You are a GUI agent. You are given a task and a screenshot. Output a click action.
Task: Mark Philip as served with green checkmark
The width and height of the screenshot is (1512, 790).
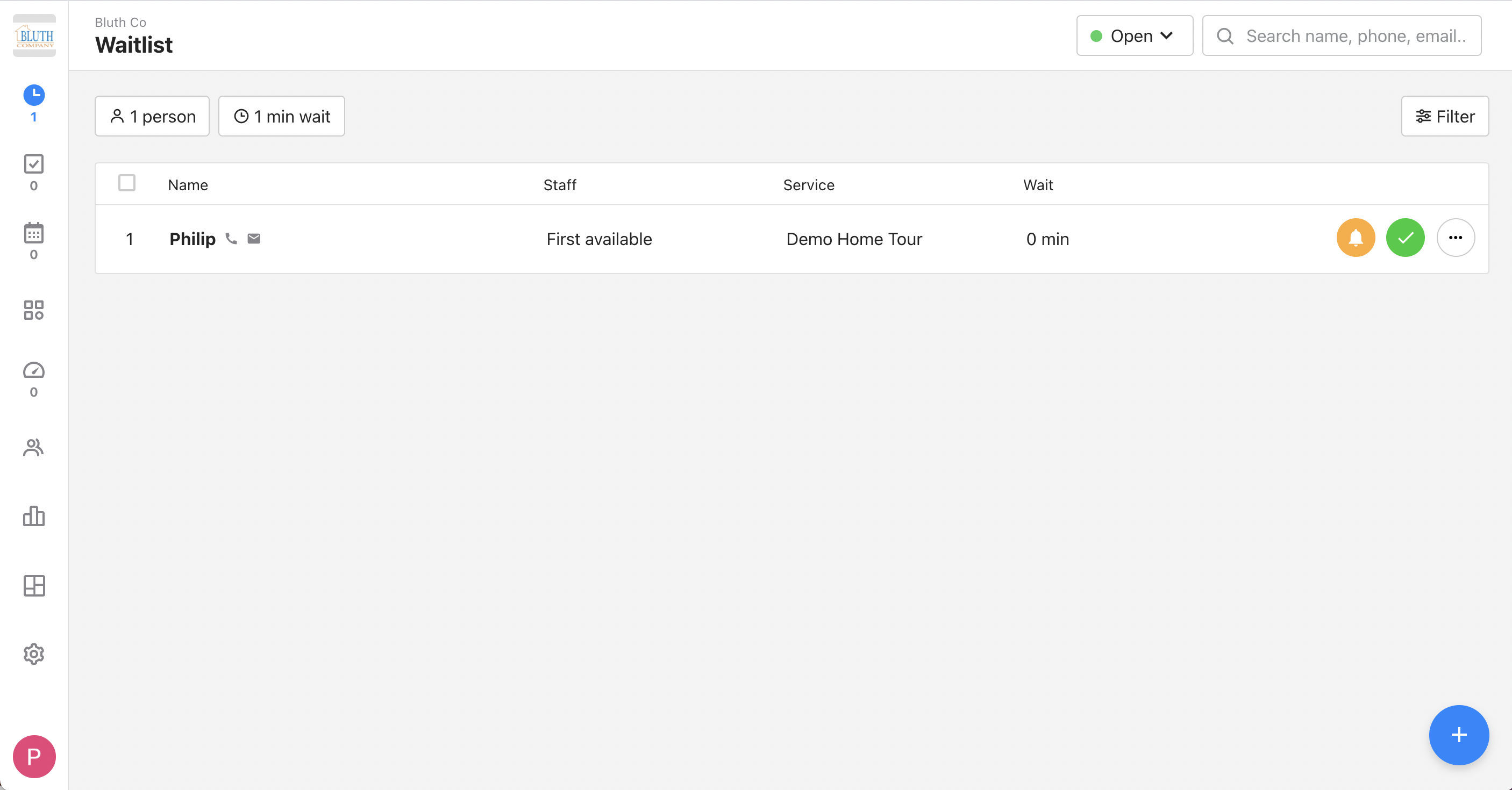point(1405,238)
